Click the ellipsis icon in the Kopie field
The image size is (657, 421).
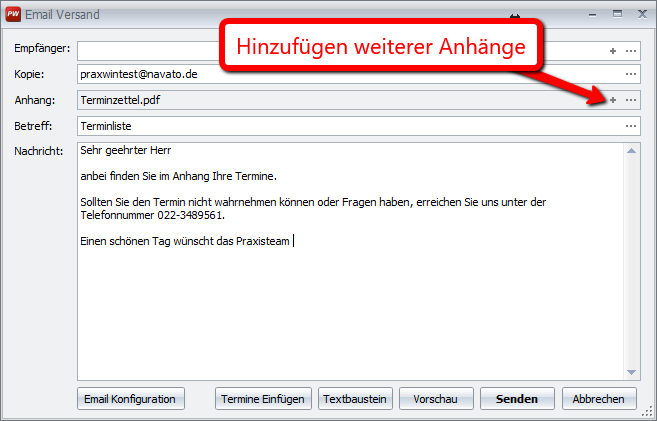coord(630,74)
